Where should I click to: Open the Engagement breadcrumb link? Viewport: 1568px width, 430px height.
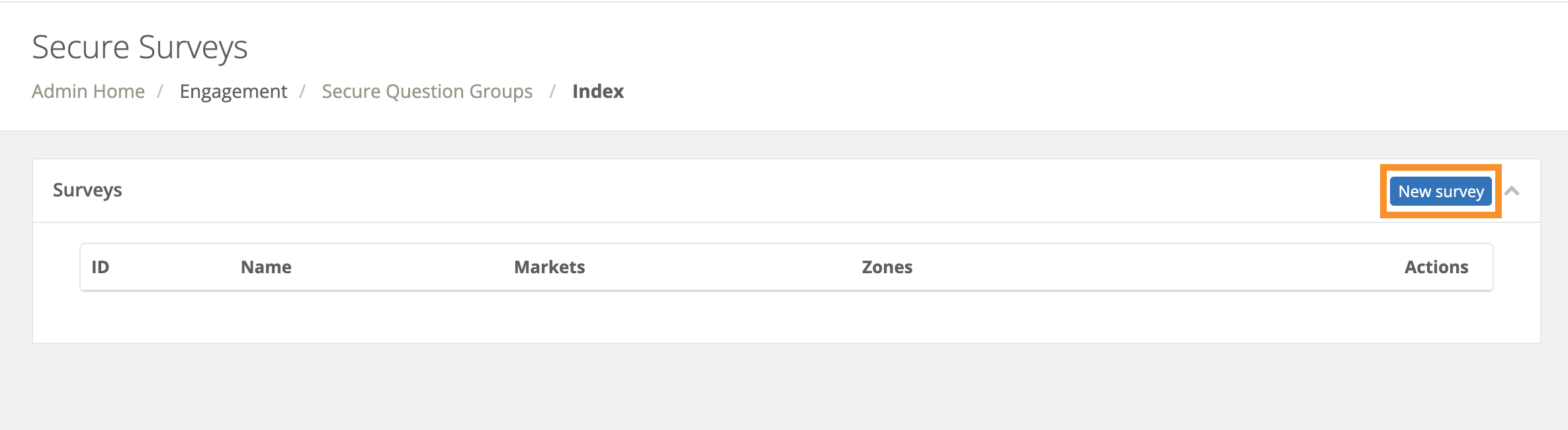click(234, 91)
